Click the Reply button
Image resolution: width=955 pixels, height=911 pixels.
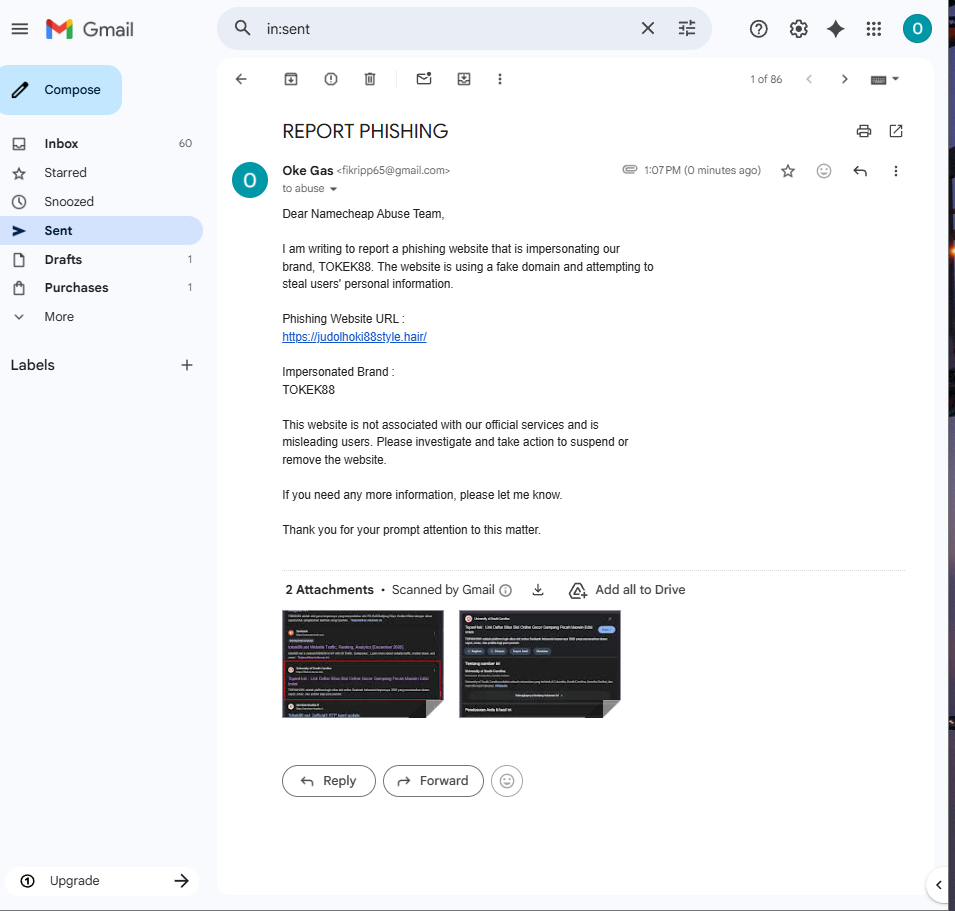(329, 781)
